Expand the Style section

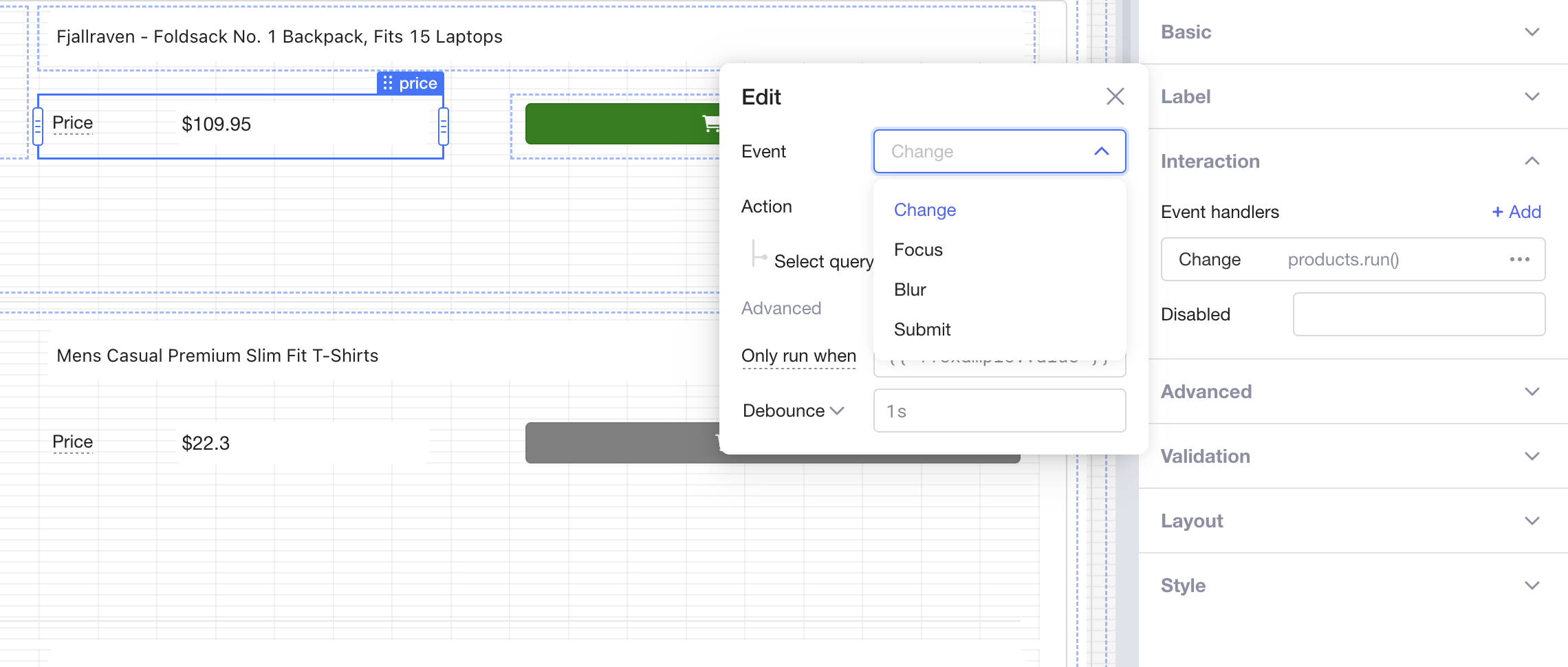[x=1532, y=586]
